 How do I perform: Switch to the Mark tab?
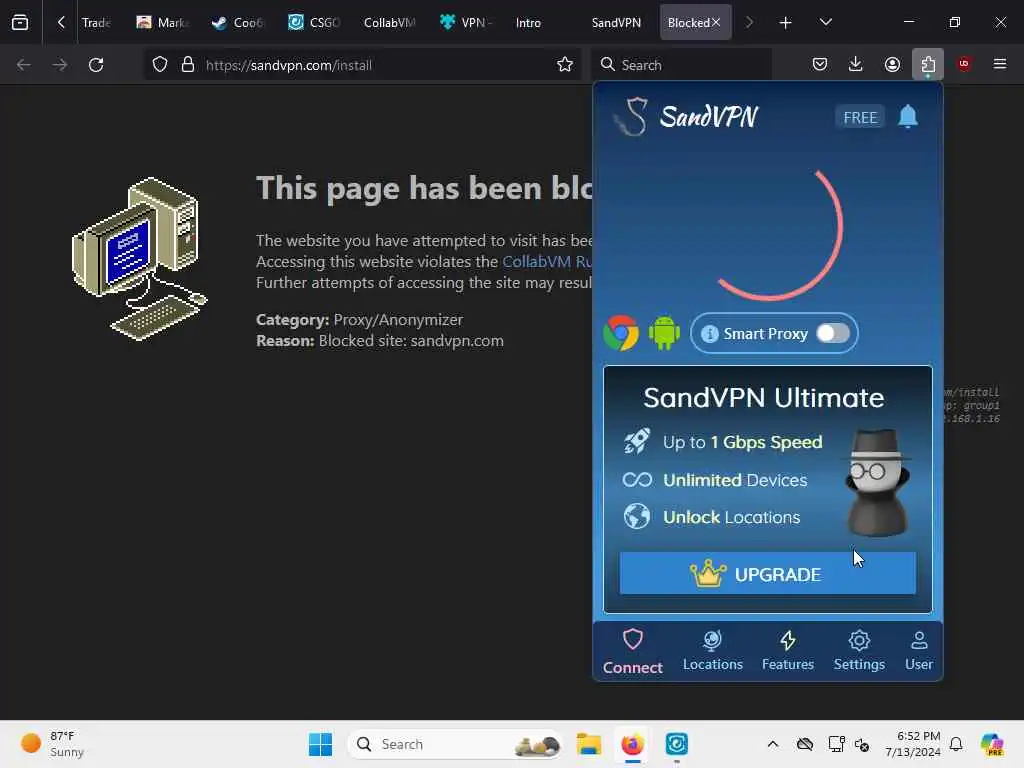tap(162, 22)
